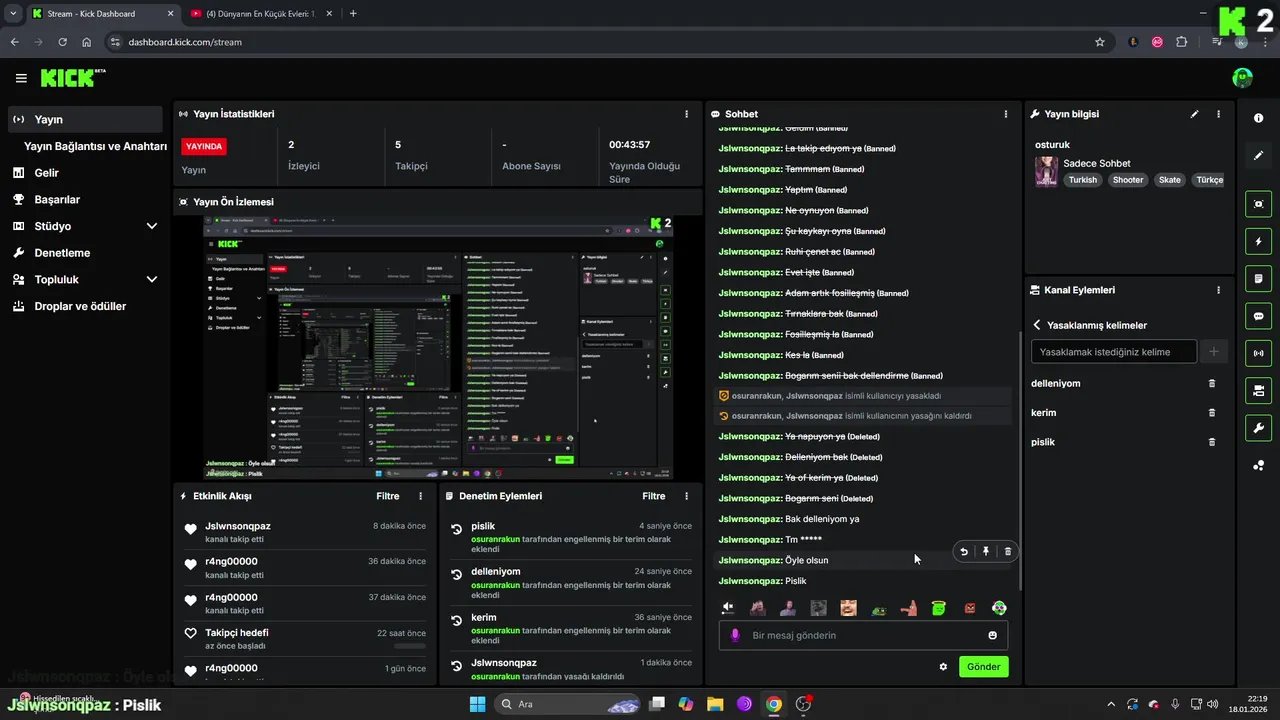The width and height of the screenshot is (1280, 720).
Task: Open the Denetim Eylemleri three-dot menu
Action: point(686,496)
